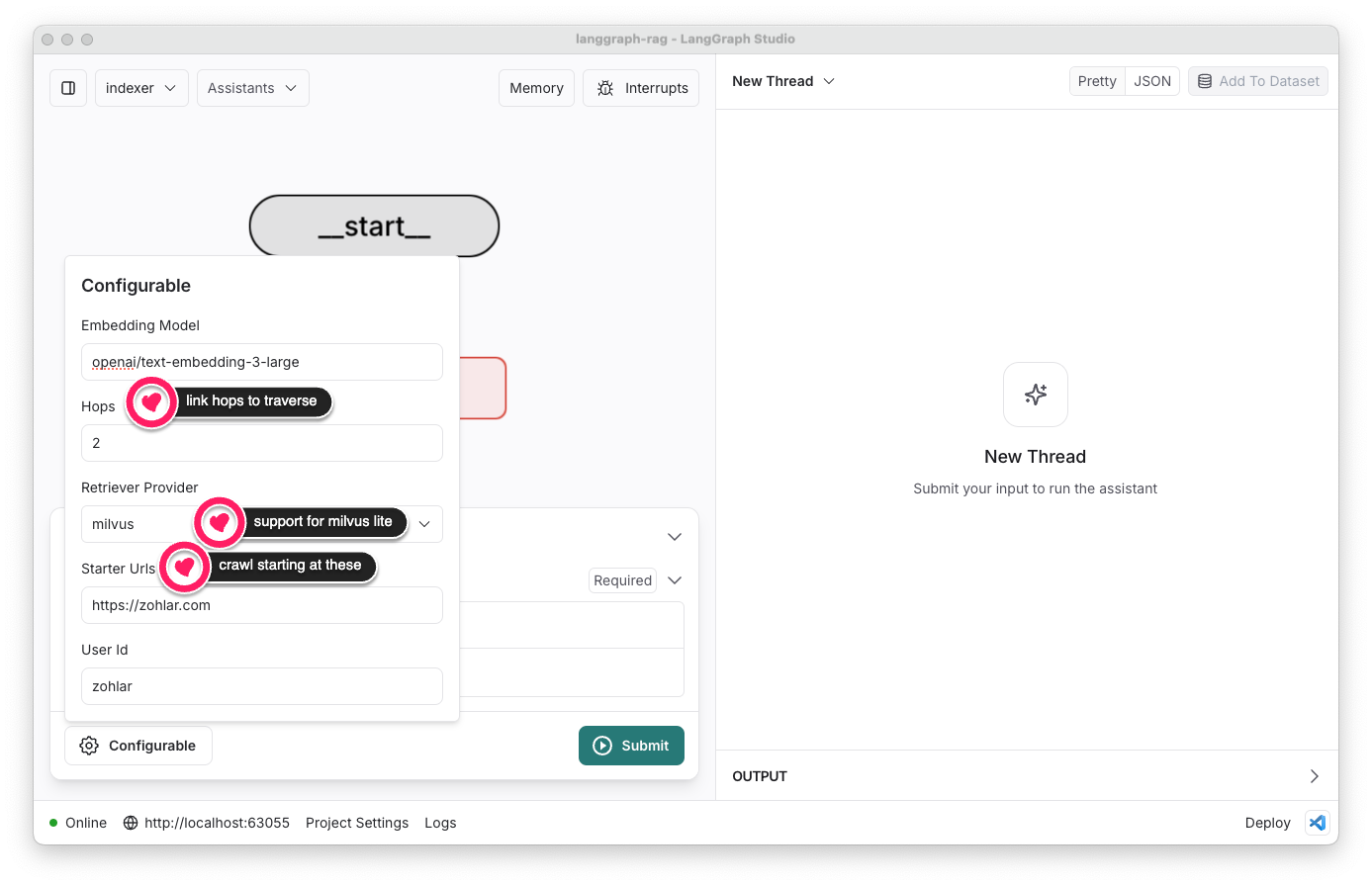Viewport: 1372px width, 886px height.
Task: Collapse the input panel chevron
Action: (675, 537)
